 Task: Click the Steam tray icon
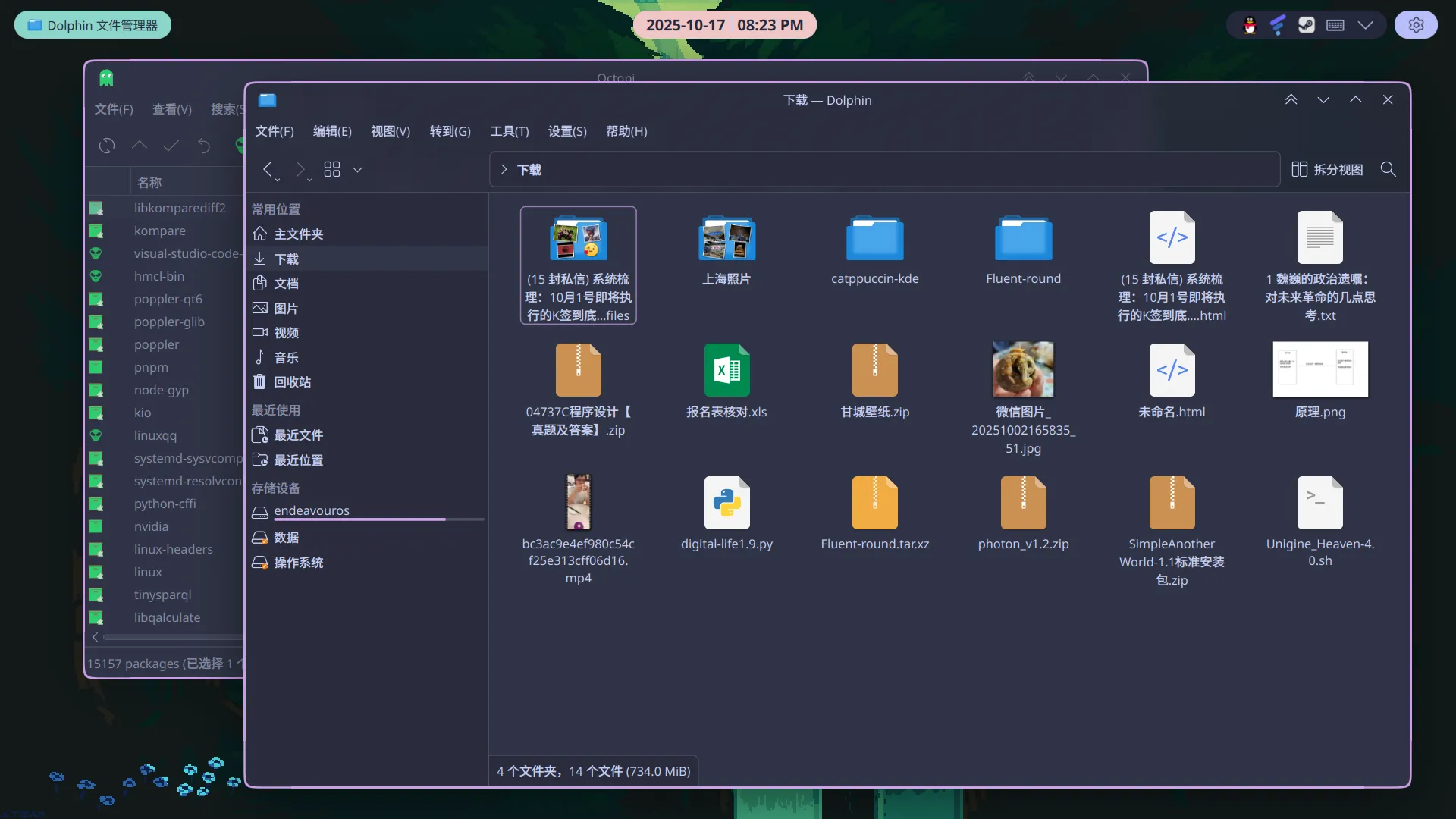coord(1306,25)
